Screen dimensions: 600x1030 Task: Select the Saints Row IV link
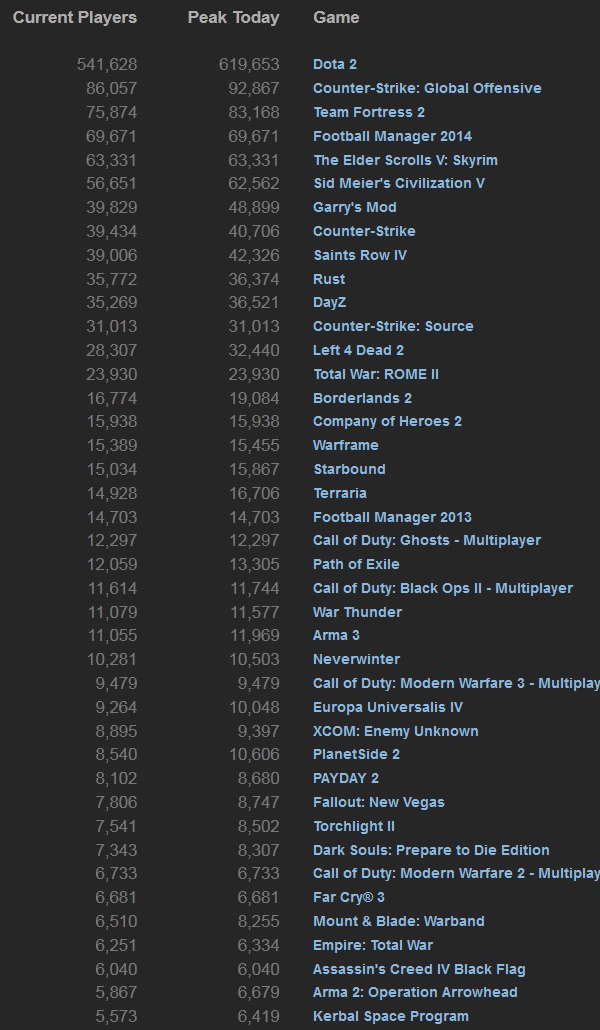click(360, 255)
